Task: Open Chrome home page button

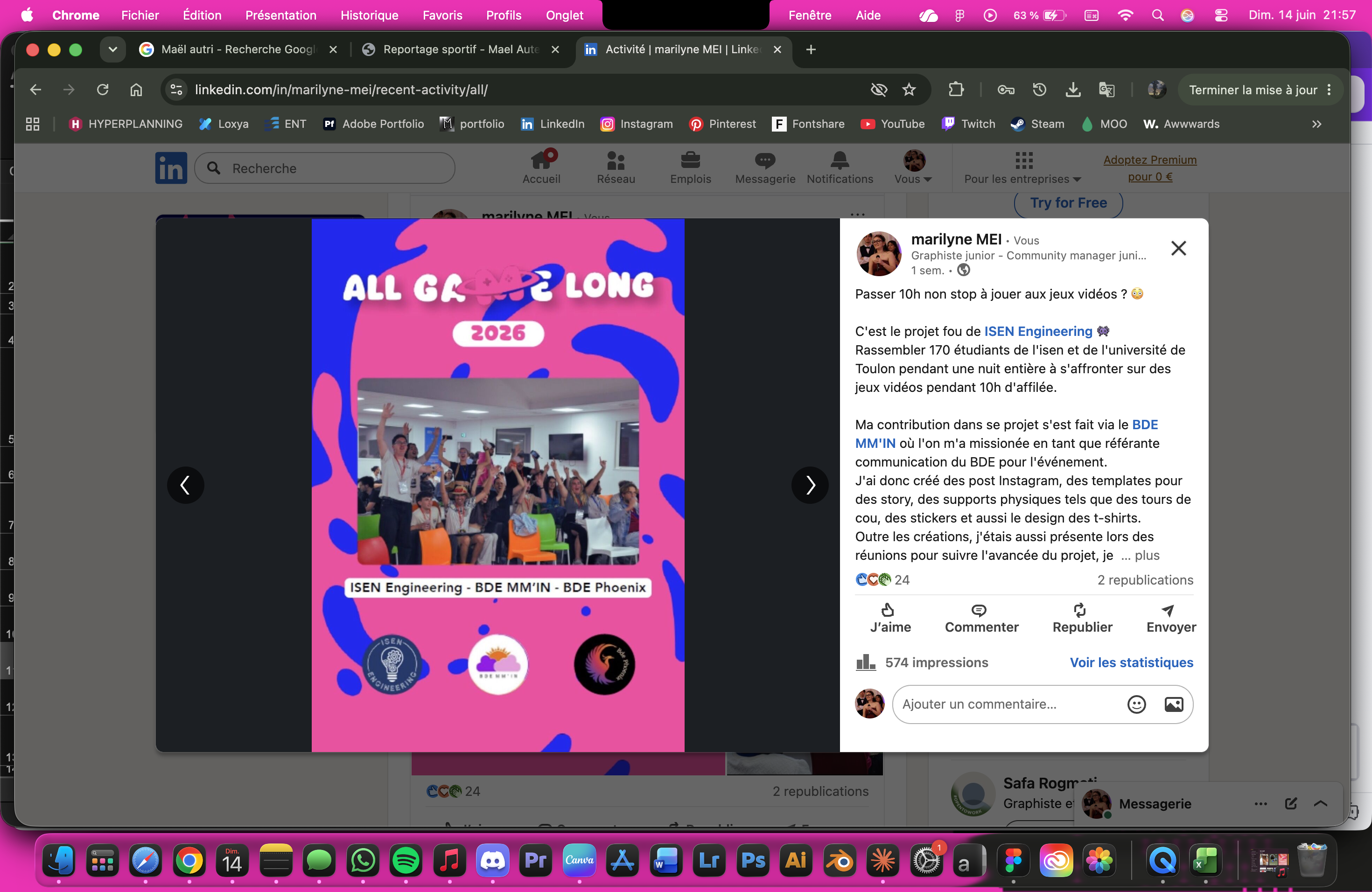Action: [136, 90]
